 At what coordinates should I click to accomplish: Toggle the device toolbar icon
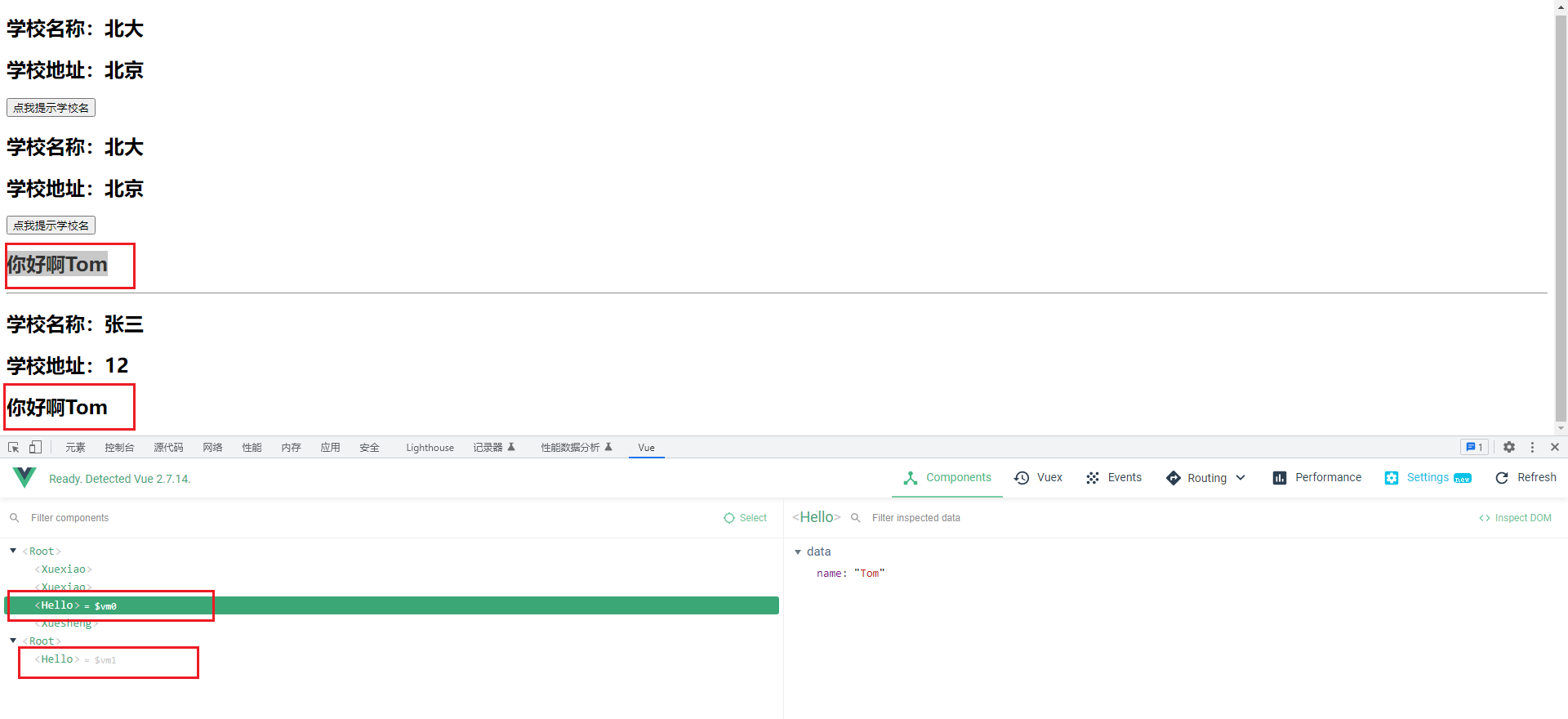tap(35, 447)
